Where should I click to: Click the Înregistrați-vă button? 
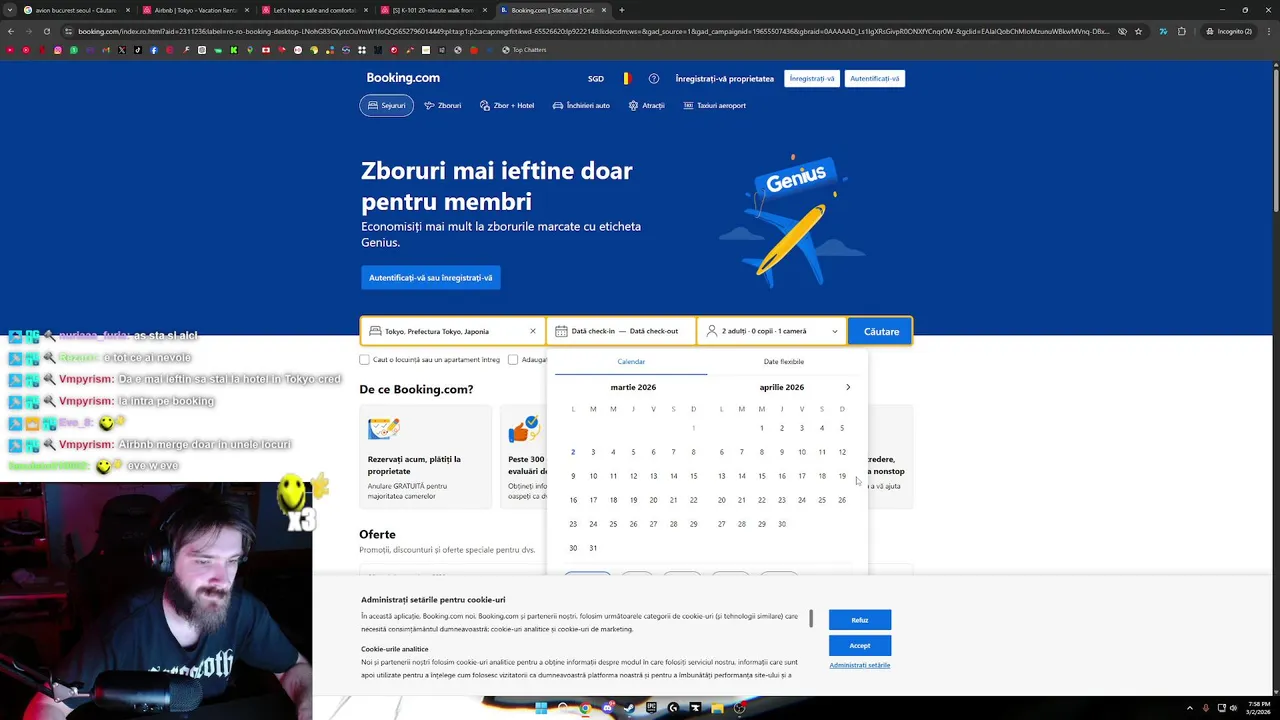(812, 78)
